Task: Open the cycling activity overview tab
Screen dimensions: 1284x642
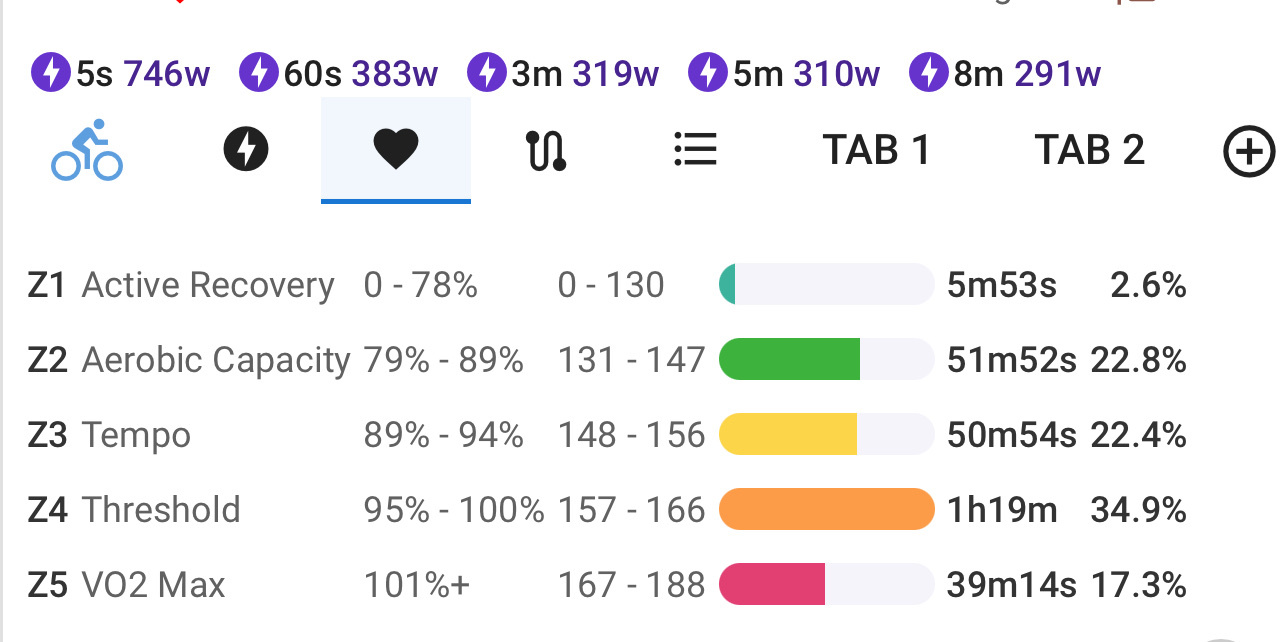Action: pos(87,150)
